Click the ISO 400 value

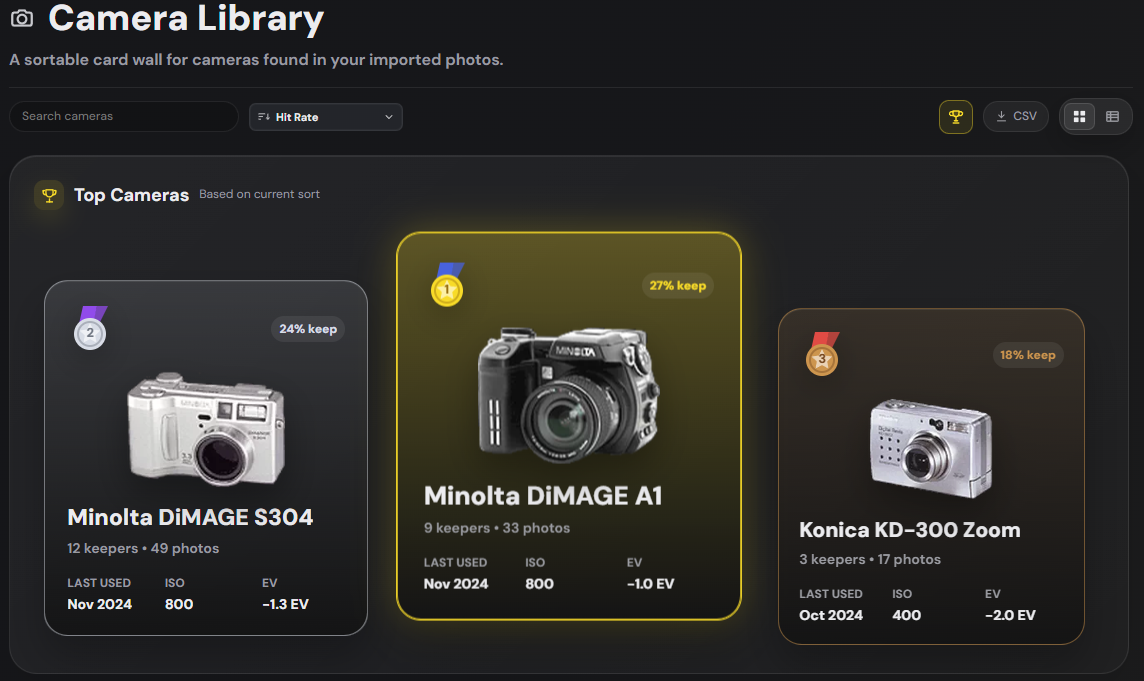[906, 615]
